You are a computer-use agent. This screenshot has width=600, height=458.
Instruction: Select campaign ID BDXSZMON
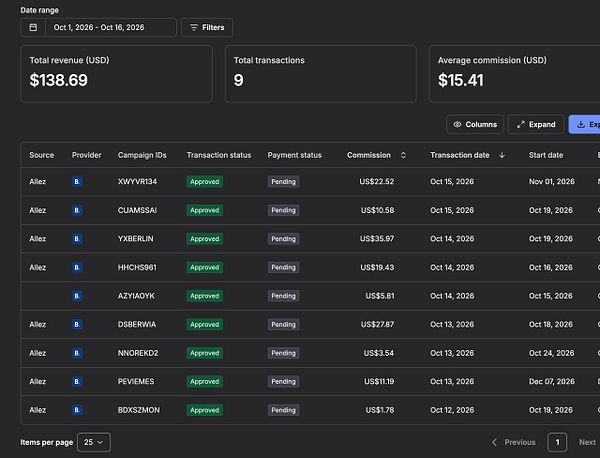pos(139,410)
